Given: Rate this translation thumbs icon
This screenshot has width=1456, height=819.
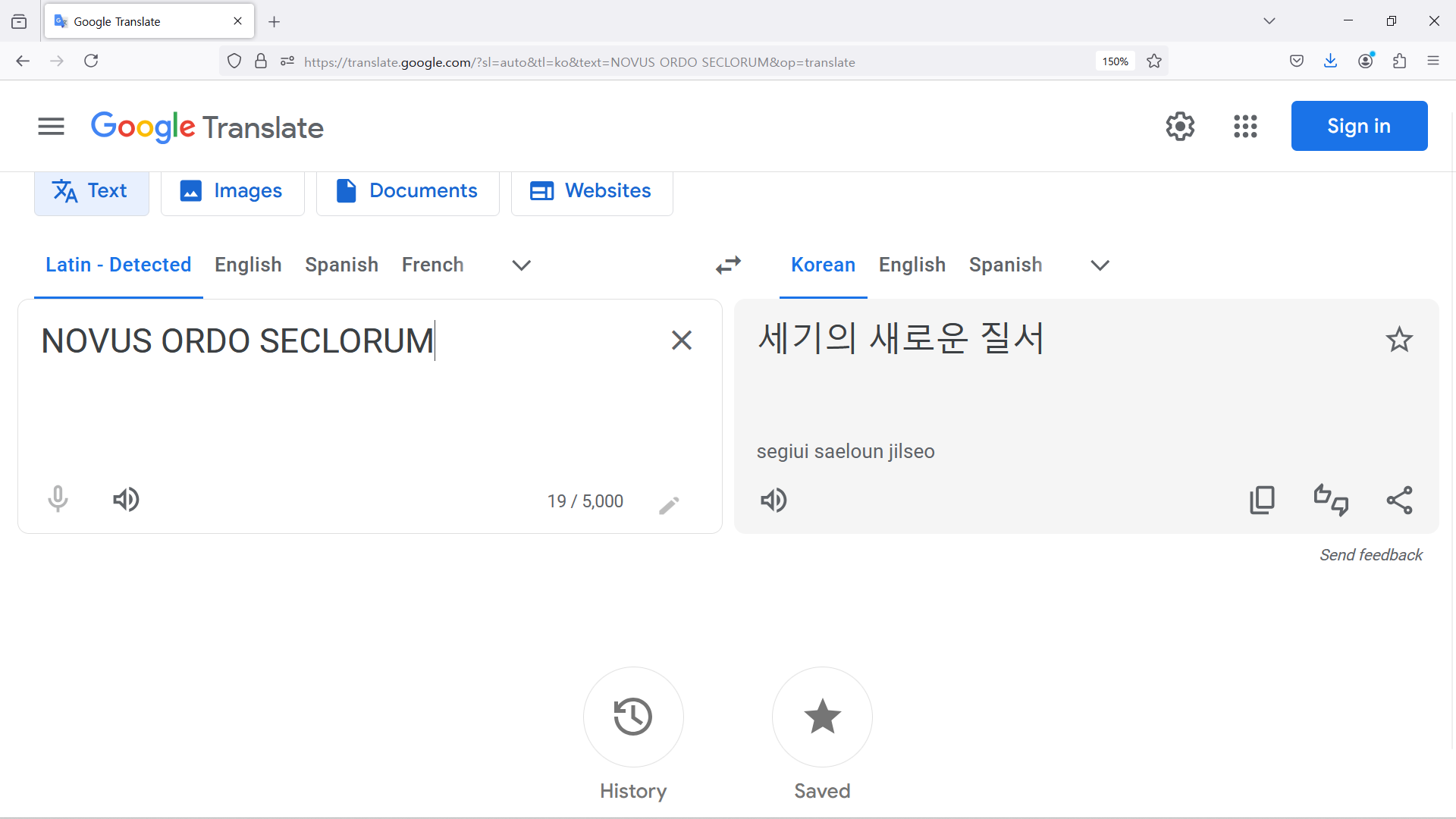Looking at the screenshot, I should click(x=1331, y=500).
